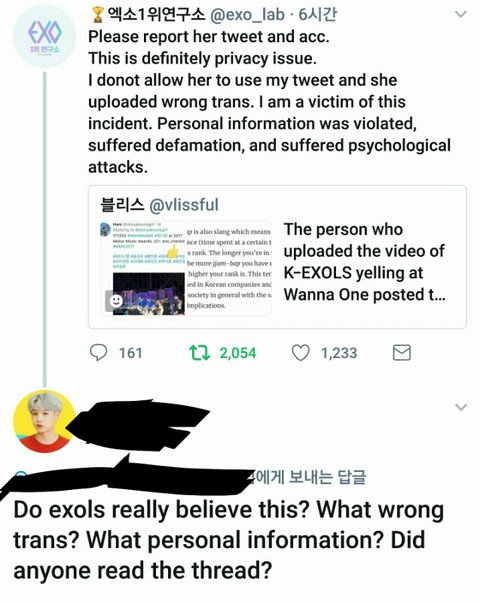Send tweet via envelope message icon
This screenshot has width=480, height=603.
tap(402, 353)
